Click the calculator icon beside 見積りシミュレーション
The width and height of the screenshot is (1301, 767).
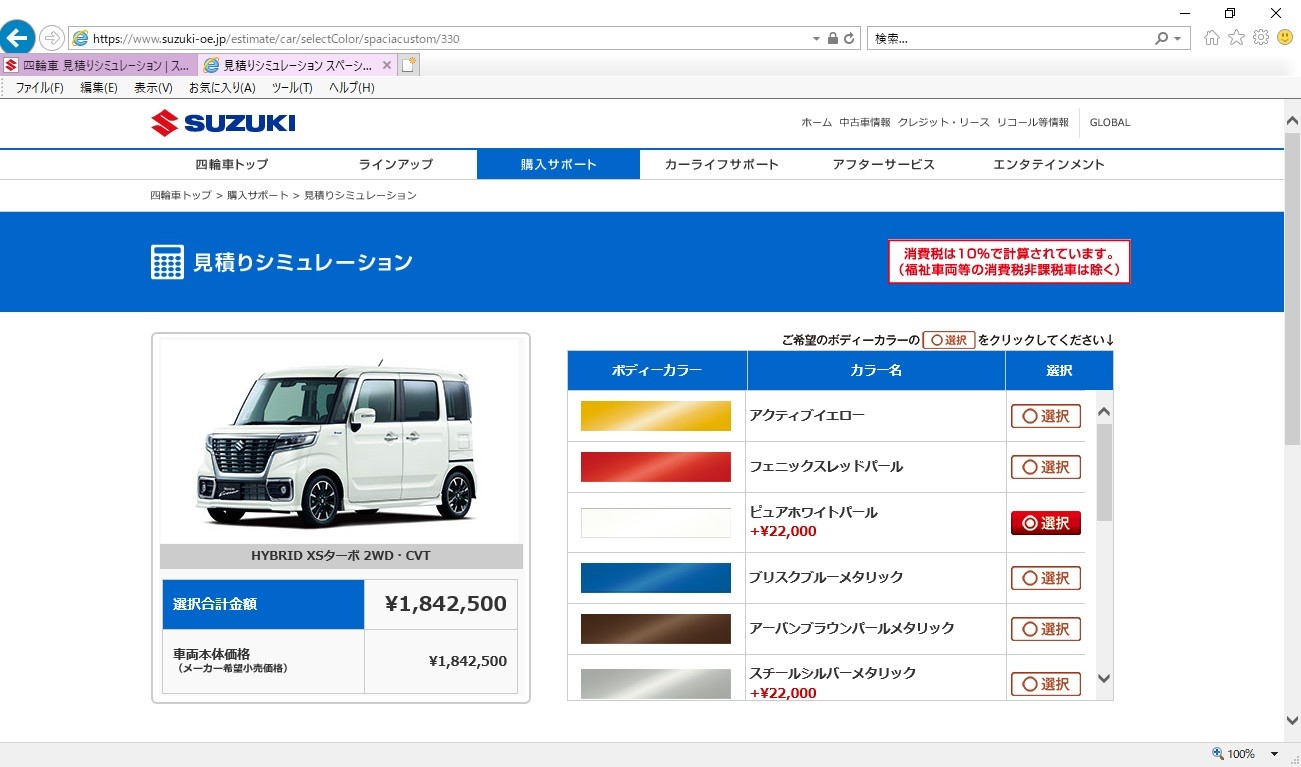(x=167, y=262)
